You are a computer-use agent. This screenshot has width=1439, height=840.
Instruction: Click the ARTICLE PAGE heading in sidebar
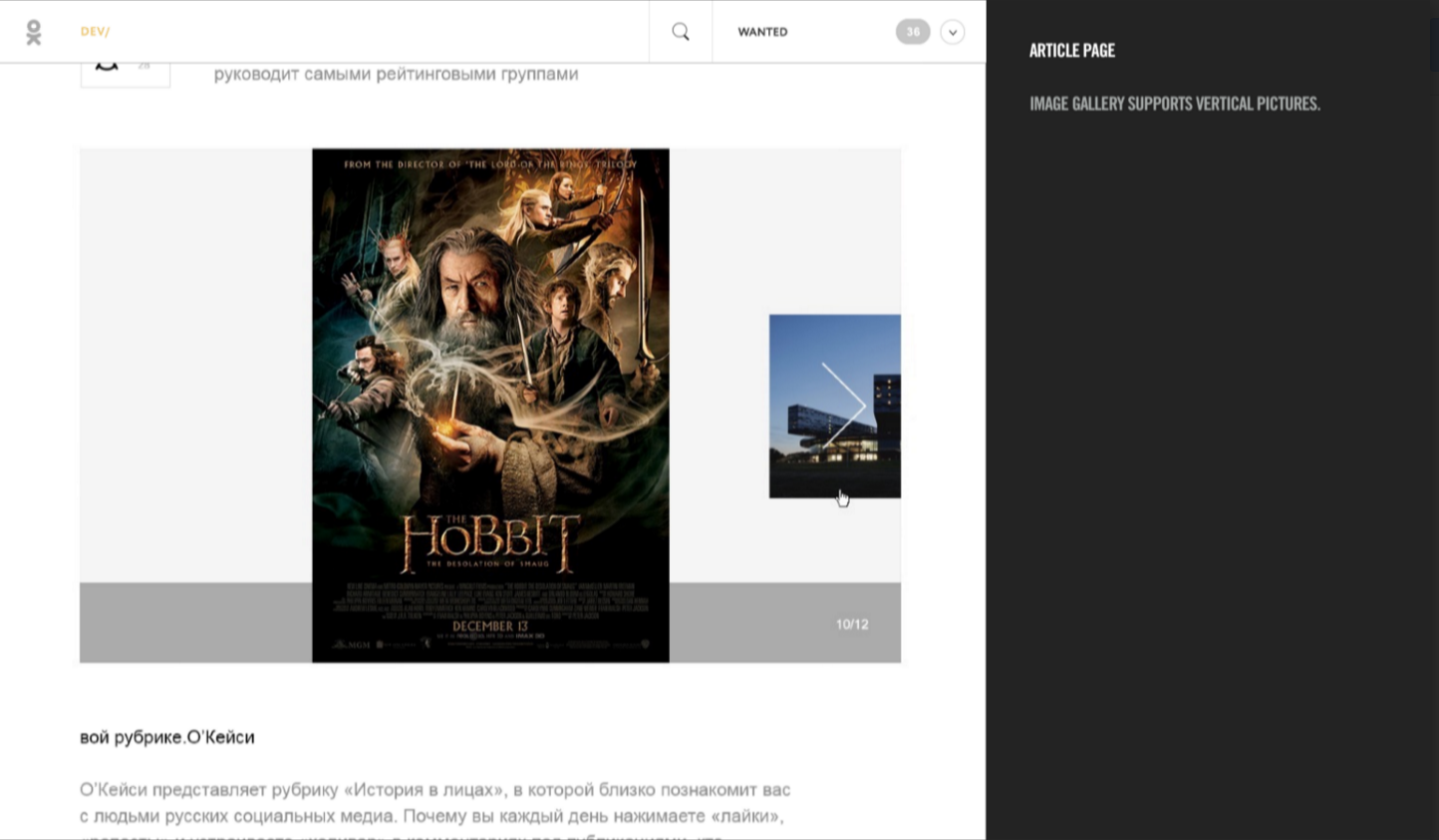pos(1071,51)
